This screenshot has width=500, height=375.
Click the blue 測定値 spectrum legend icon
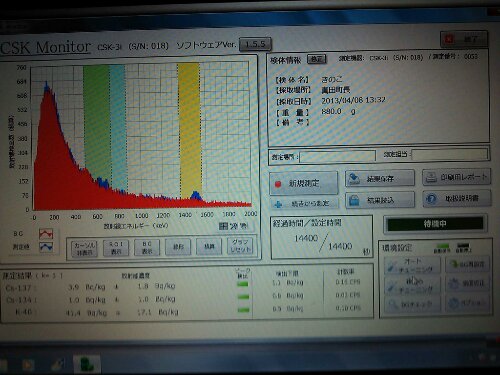(x=46, y=247)
